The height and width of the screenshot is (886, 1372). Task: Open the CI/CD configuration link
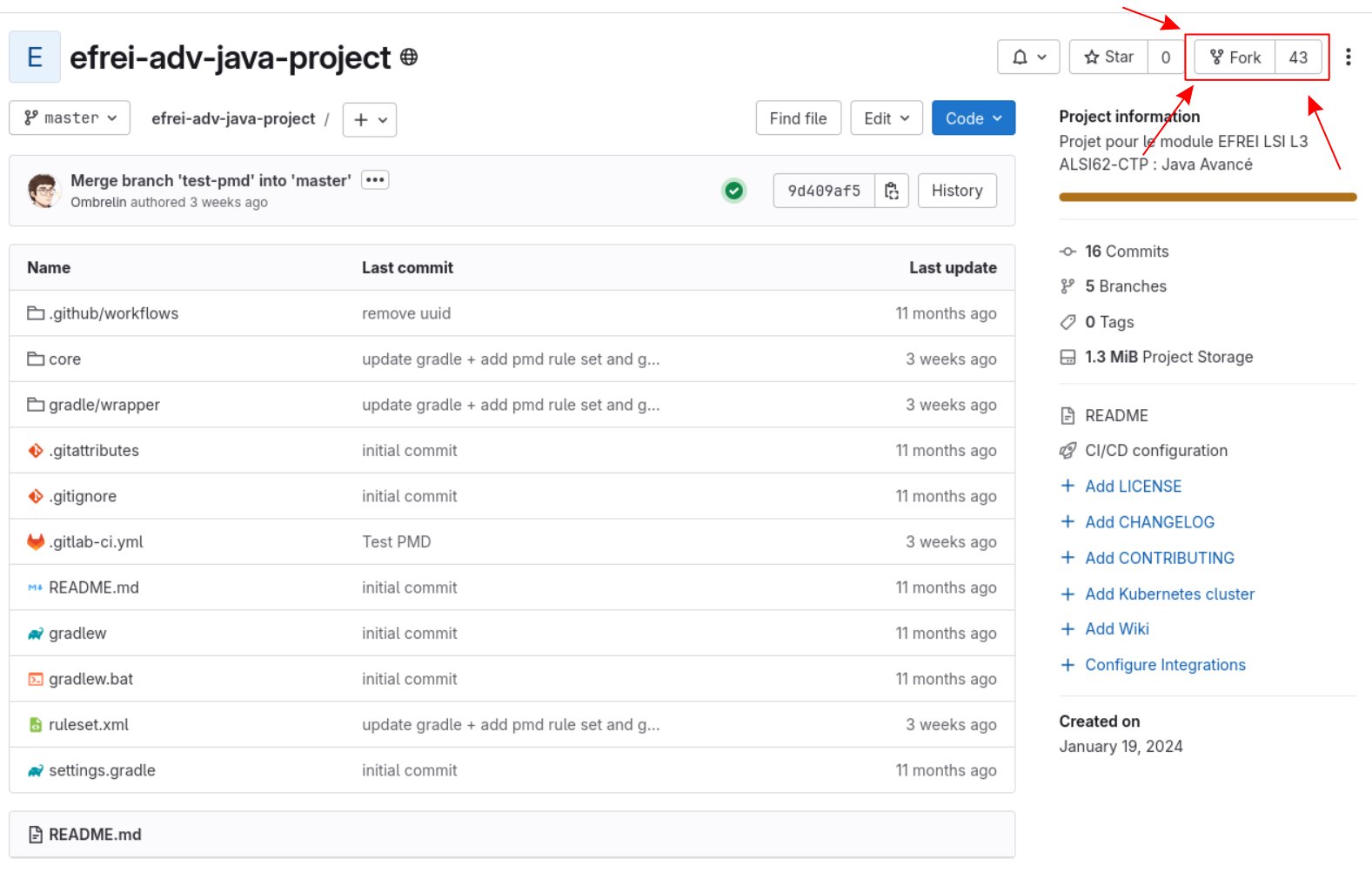point(1156,450)
